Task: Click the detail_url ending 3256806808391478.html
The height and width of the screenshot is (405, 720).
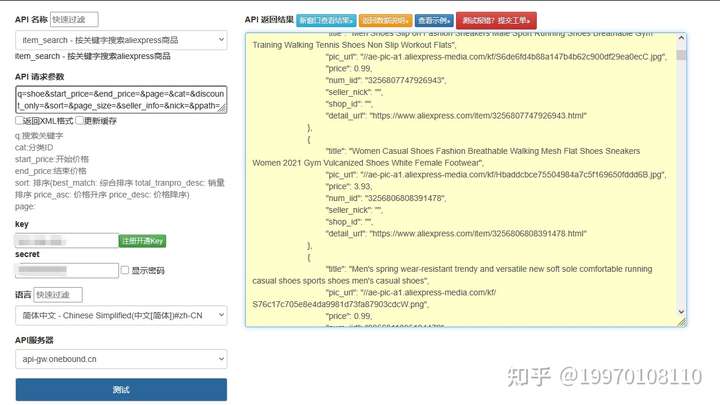Action: tap(456, 234)
